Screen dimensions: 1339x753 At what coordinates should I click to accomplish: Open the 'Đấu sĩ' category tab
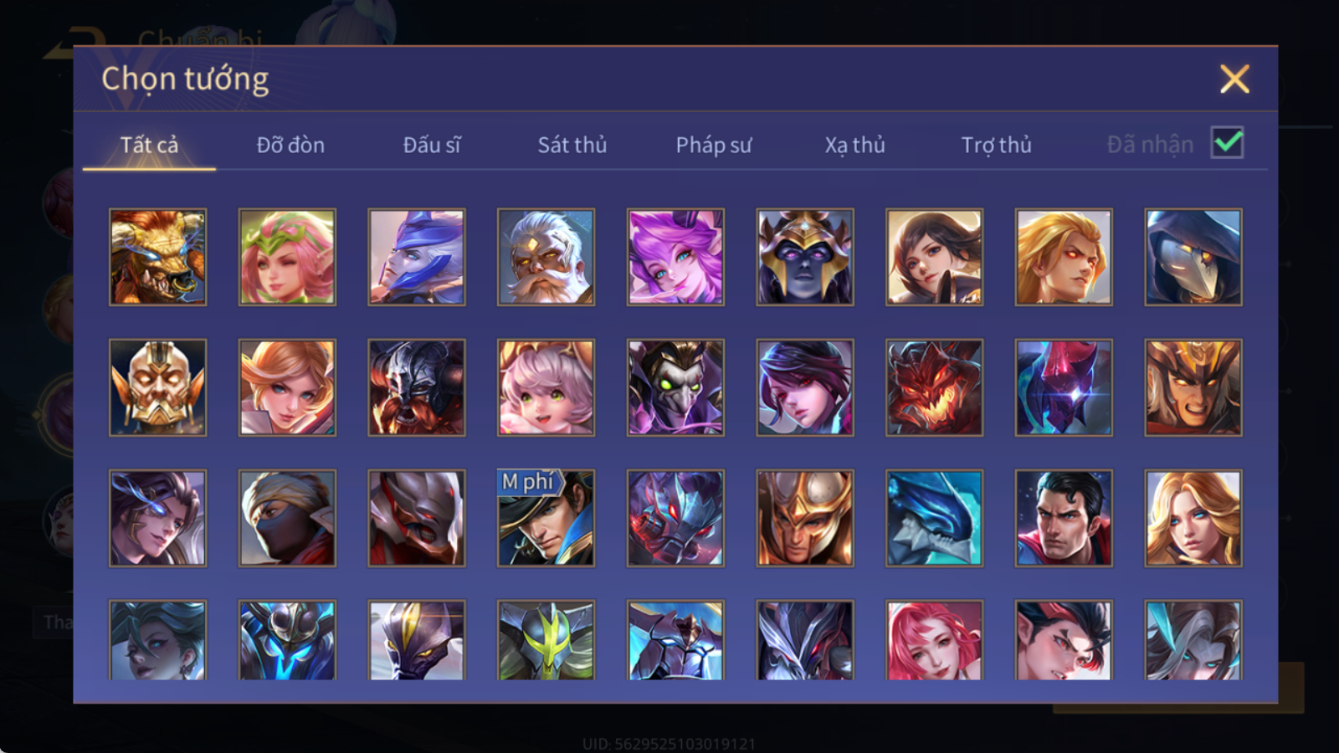tap(432, 145)
